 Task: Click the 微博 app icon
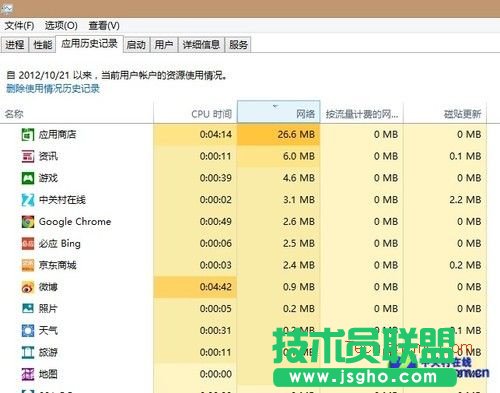pos(28,287)
